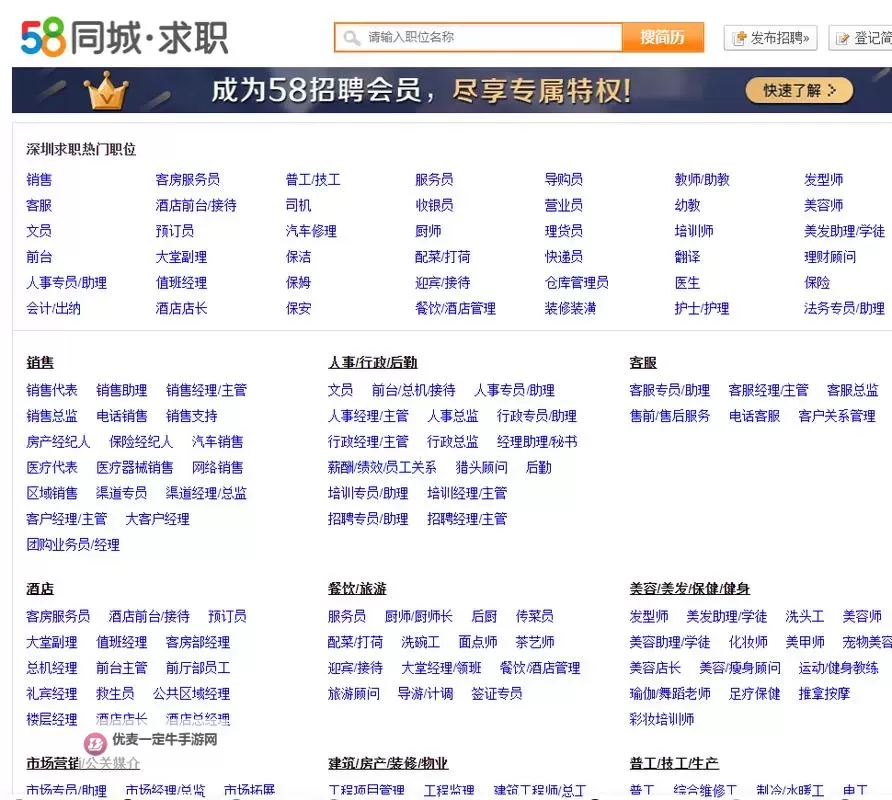Open 客服专员/助理 link
Viewport: 892px width, 800px height.
[670, 390]
